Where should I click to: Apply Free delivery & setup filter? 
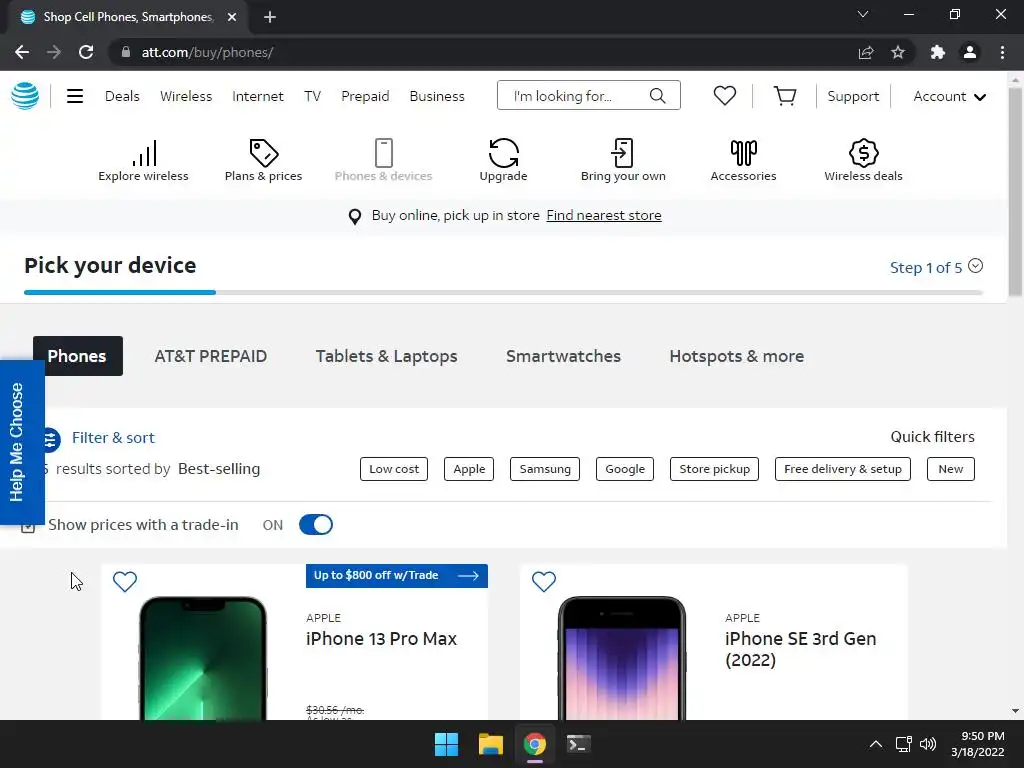pyautogui.click(x=842, y=469)
